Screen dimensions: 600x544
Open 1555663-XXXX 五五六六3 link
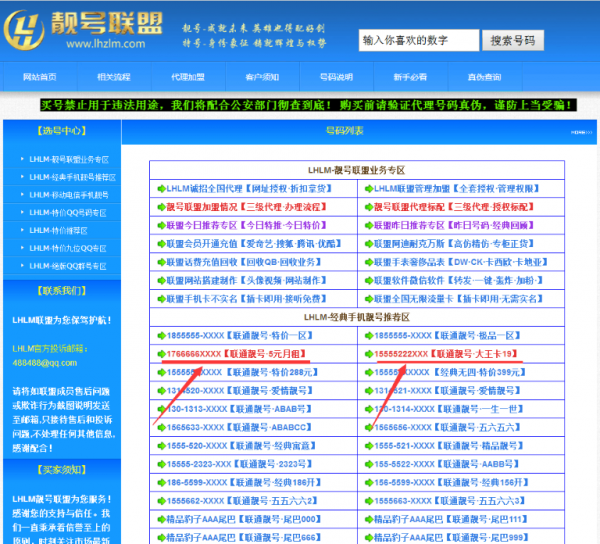[450, 501]
